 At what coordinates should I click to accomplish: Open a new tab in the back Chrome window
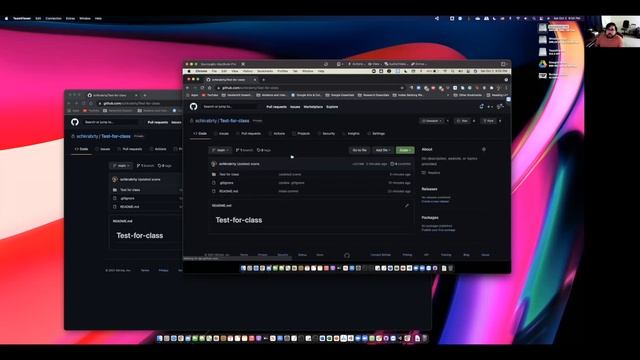click(x=145, y=95)
